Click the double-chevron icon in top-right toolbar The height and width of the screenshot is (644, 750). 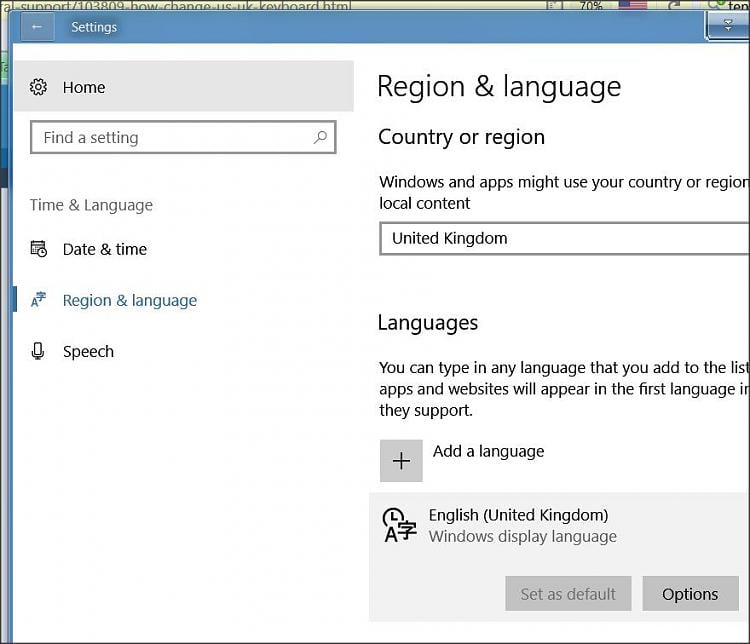[x=728, y=25]
